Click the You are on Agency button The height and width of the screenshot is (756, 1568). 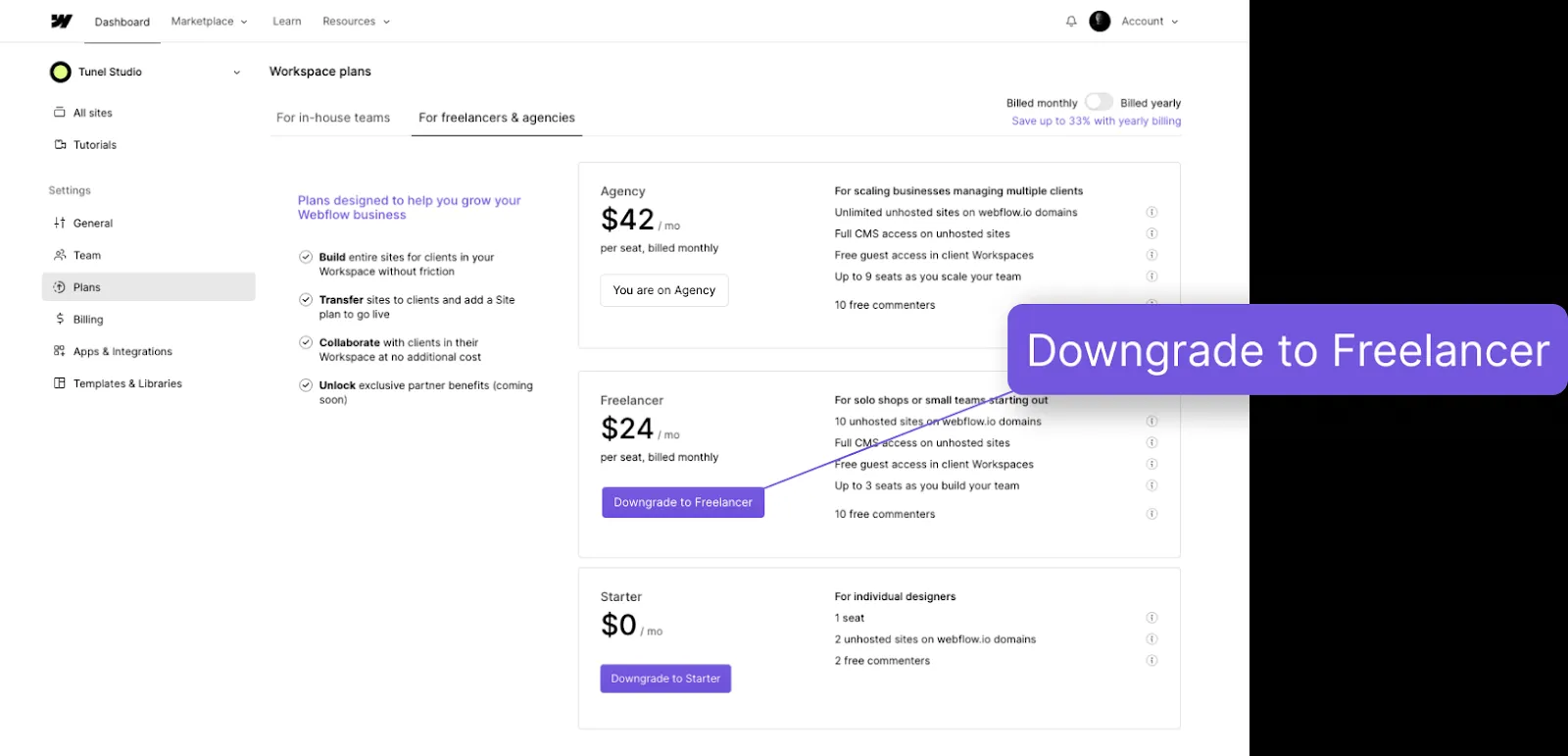pos(664,290)
